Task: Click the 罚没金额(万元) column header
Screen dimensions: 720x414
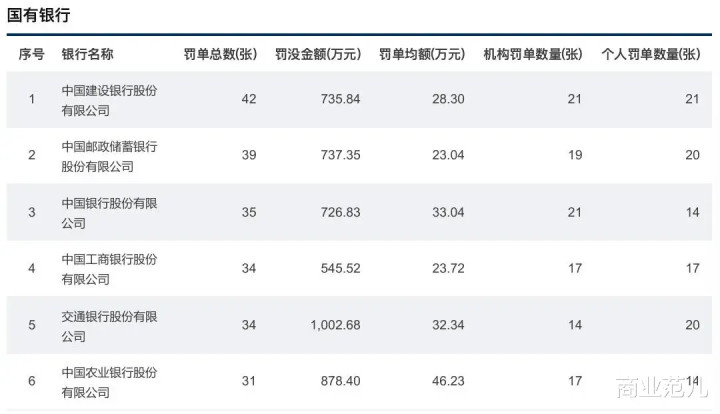Action: pos(318,54)
